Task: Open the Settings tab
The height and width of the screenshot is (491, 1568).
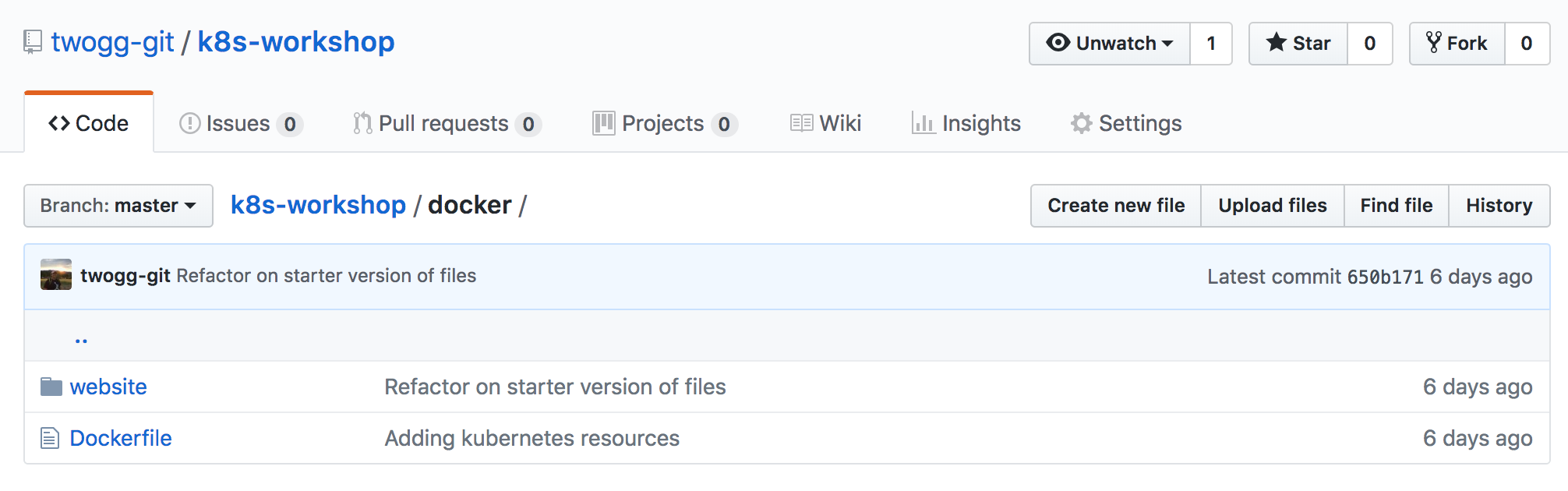Action: point(1126,123)
